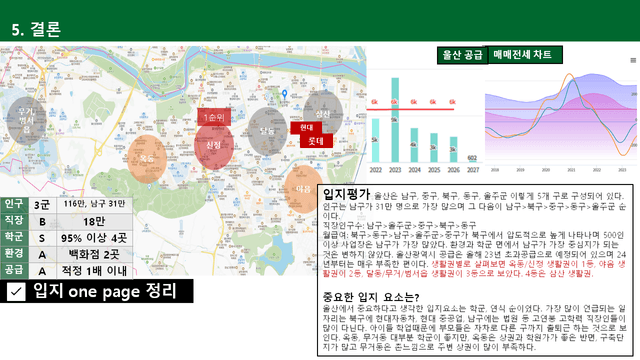This screenshot has height=360, width=640.
Task: Select the 직장 header cell
Action: pos(14,221)
